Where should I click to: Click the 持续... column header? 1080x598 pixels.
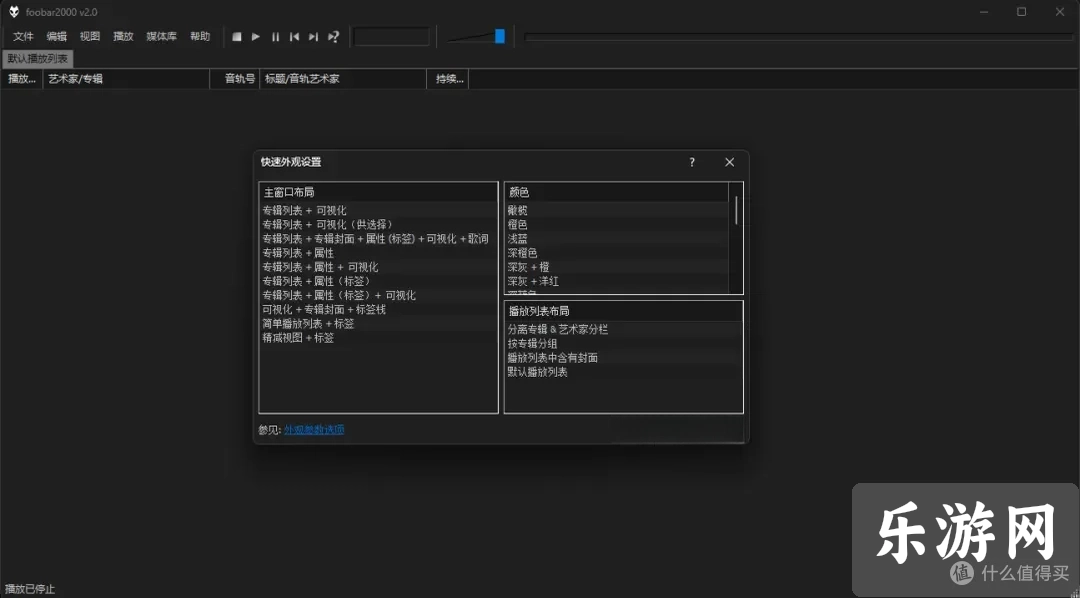448,79
